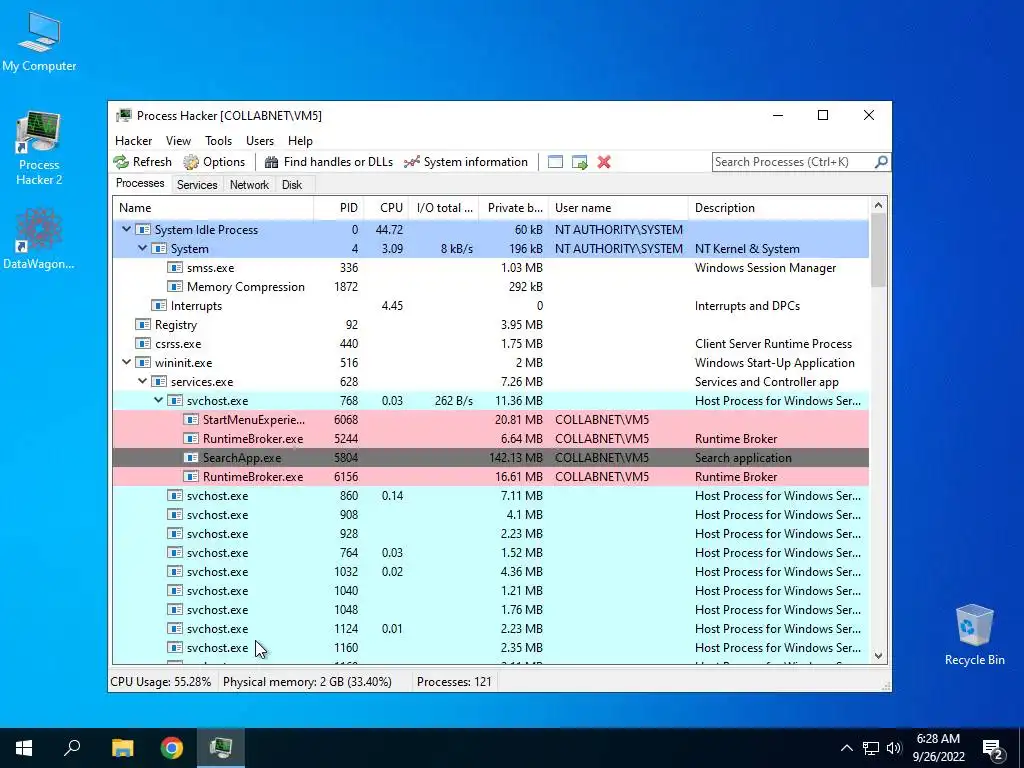Click the CPU Usage status bar entry
The width and height of the screenshot is (1024, 768).
tap(161, 682)
